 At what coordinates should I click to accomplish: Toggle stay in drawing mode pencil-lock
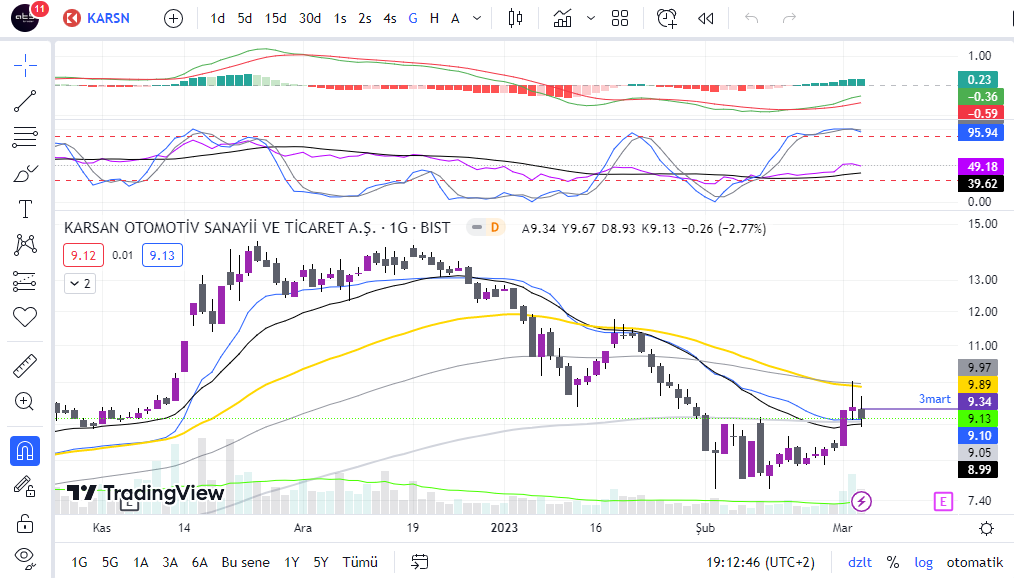click(25, 486)
